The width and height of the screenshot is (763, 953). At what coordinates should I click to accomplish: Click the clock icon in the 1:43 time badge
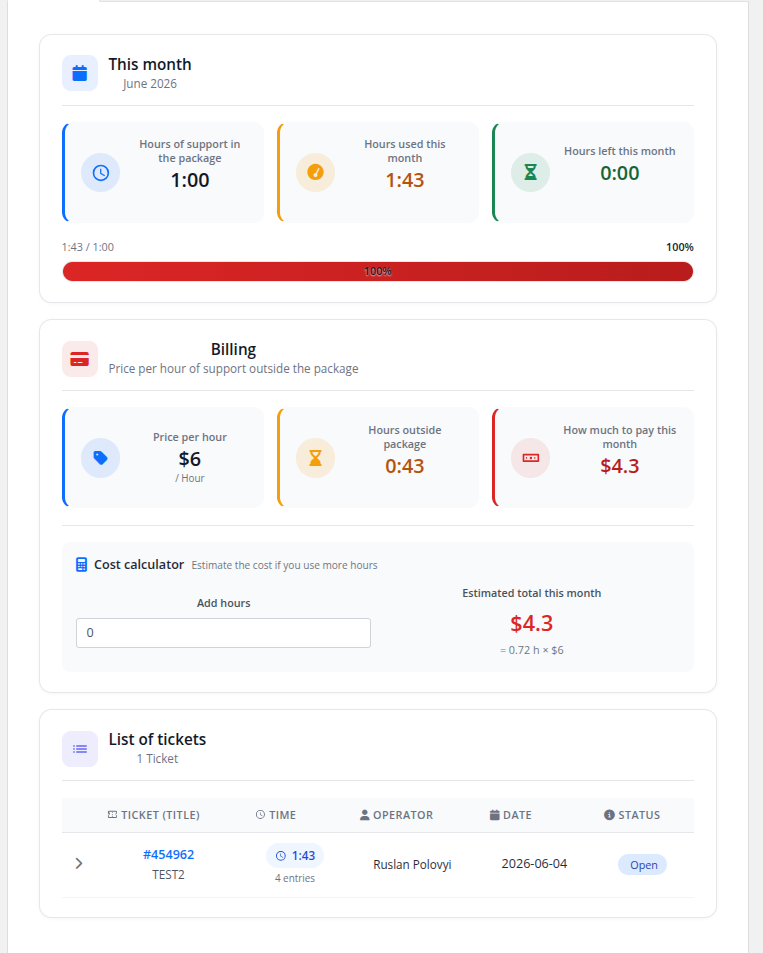coord(280,856)
